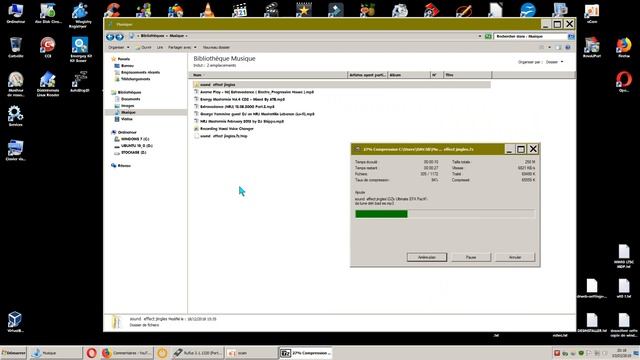This screenshot has width=640, height=360.
Task: Click the Back arrow in Explorer
Action: 110,37
